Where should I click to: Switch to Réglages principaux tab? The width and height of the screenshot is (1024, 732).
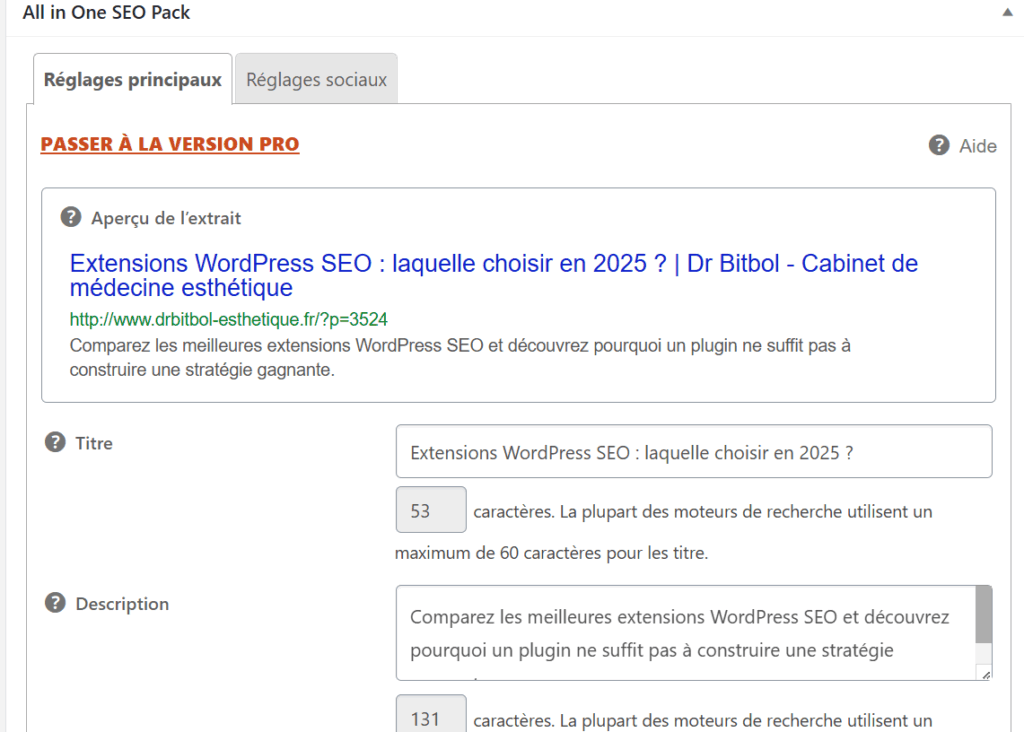click(x=133, y=79)
